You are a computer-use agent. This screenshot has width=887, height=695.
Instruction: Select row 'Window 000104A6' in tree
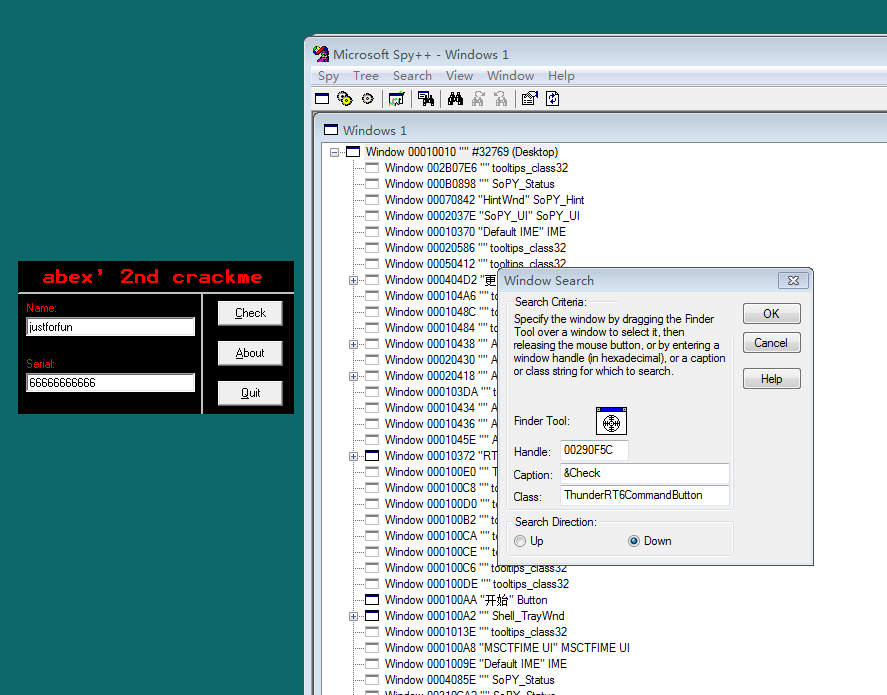441,296
